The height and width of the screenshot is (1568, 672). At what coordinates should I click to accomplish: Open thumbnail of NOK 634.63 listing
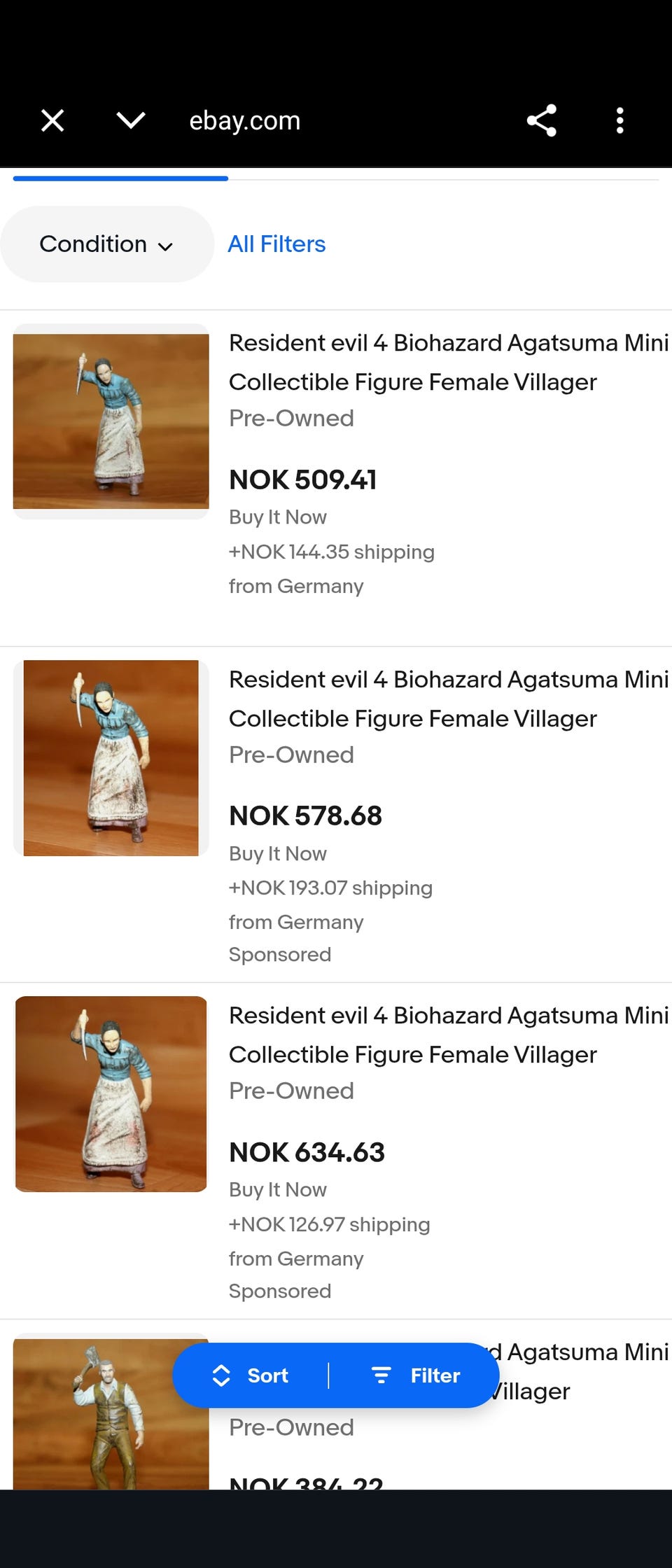click(x=111, y=1093)
